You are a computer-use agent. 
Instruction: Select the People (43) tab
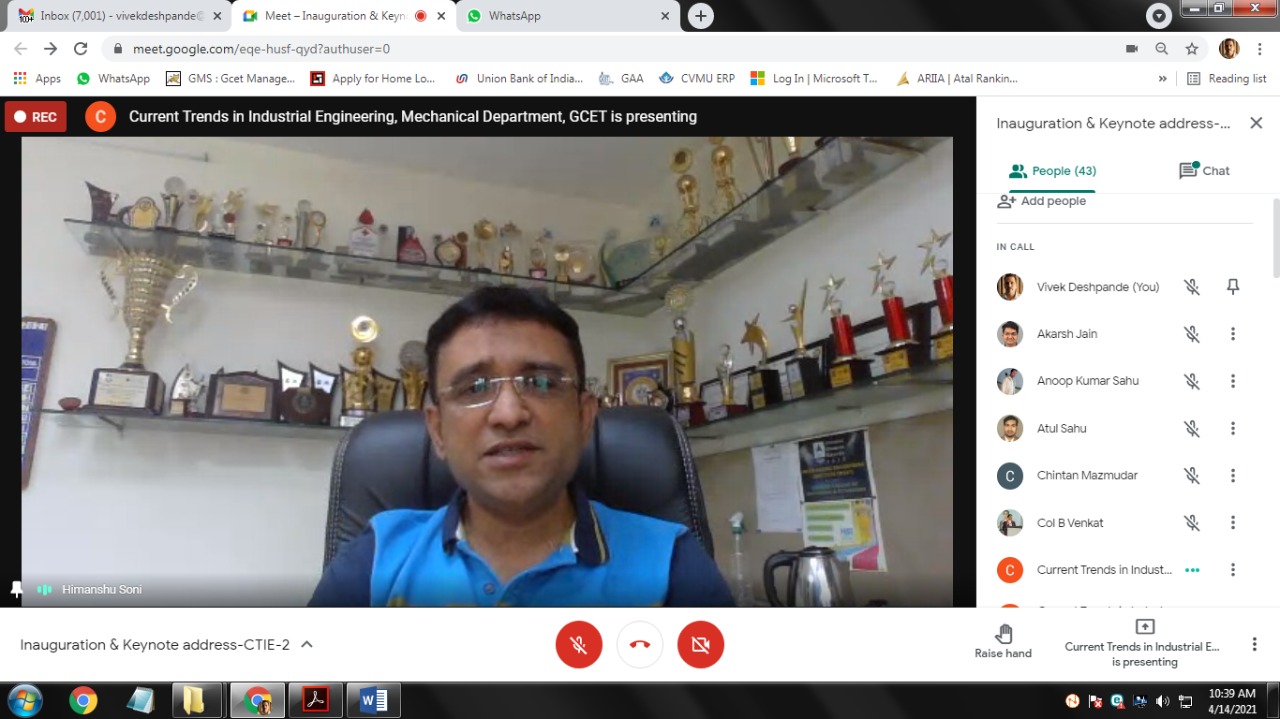[1052, 171]
